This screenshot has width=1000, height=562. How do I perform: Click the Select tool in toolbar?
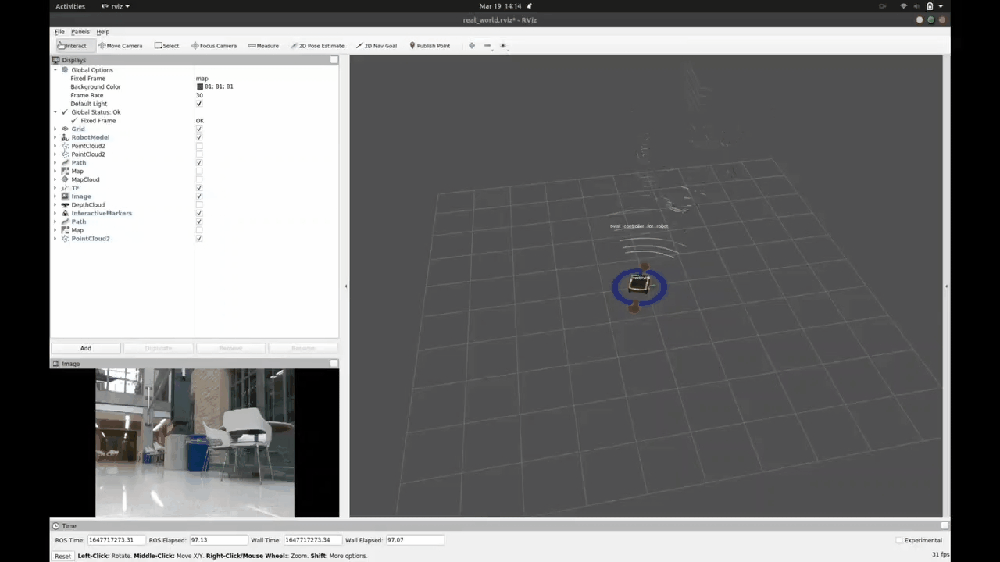167,45
